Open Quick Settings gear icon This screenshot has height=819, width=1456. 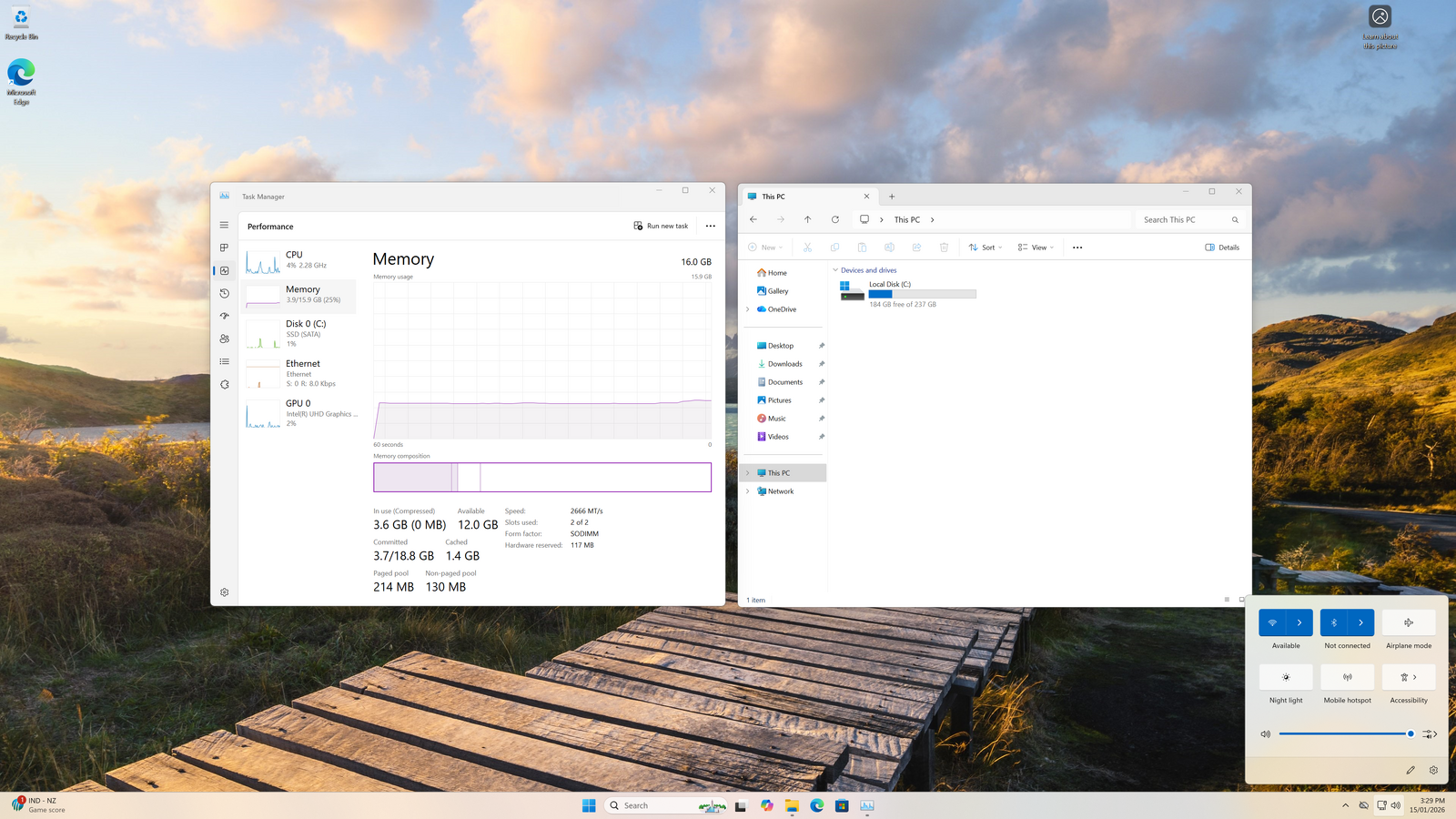point(1433,770)
